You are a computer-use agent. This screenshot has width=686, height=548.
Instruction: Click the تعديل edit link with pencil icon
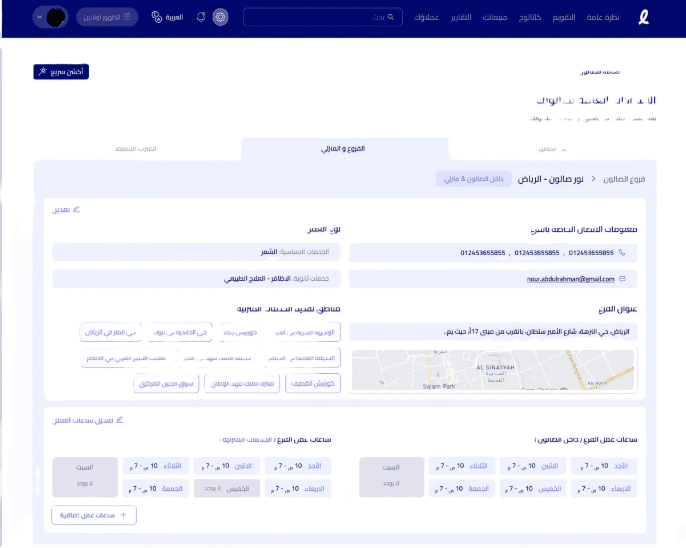[x=66, y=209]
